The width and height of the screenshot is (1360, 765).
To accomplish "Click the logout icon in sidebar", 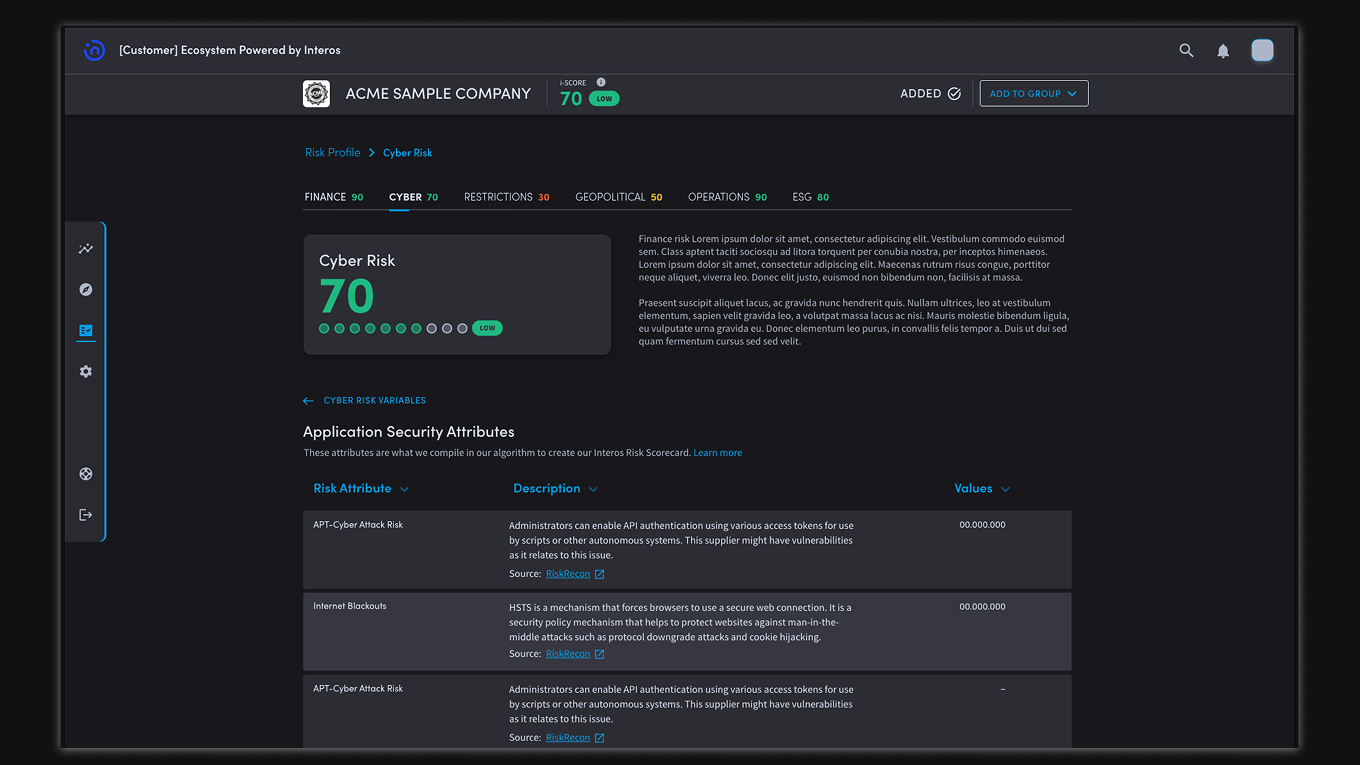I will [86, 515].
